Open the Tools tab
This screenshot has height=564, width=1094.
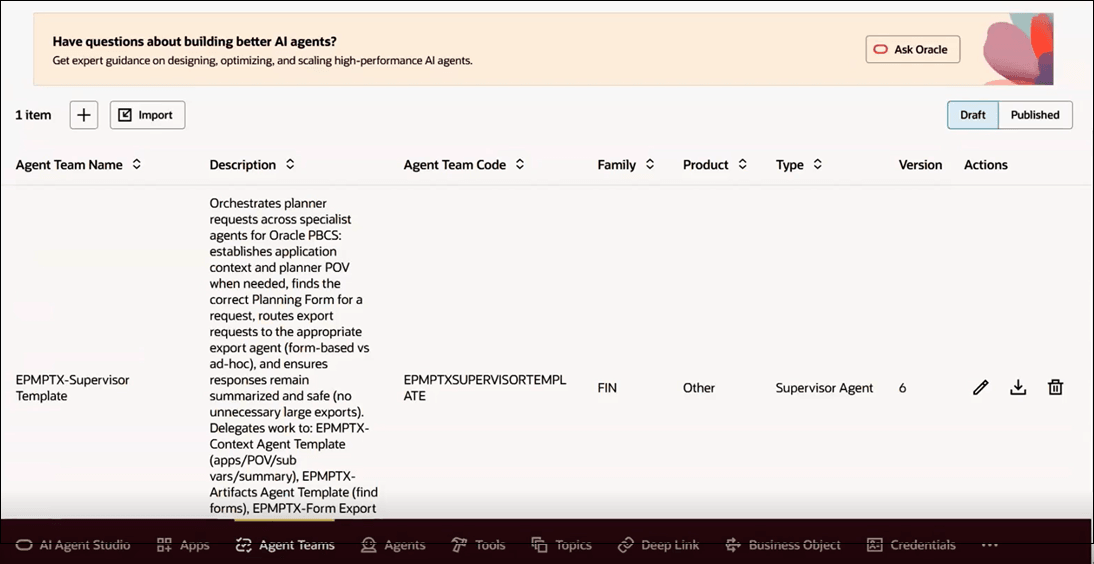478,545
